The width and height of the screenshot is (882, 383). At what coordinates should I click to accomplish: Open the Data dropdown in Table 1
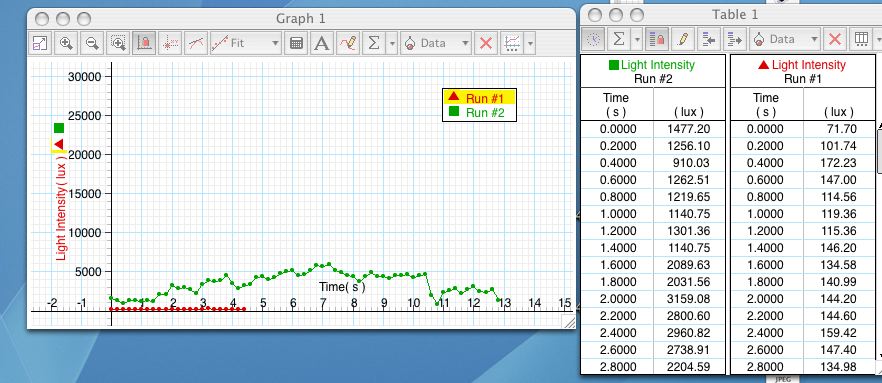pos(784,39)
